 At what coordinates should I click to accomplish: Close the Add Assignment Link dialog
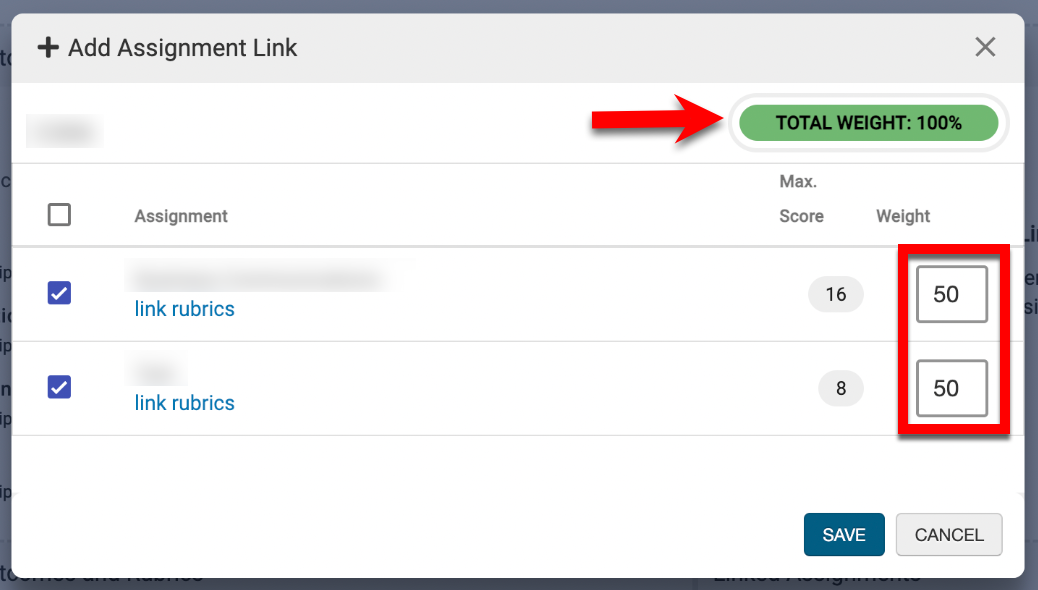coord(985,47)
